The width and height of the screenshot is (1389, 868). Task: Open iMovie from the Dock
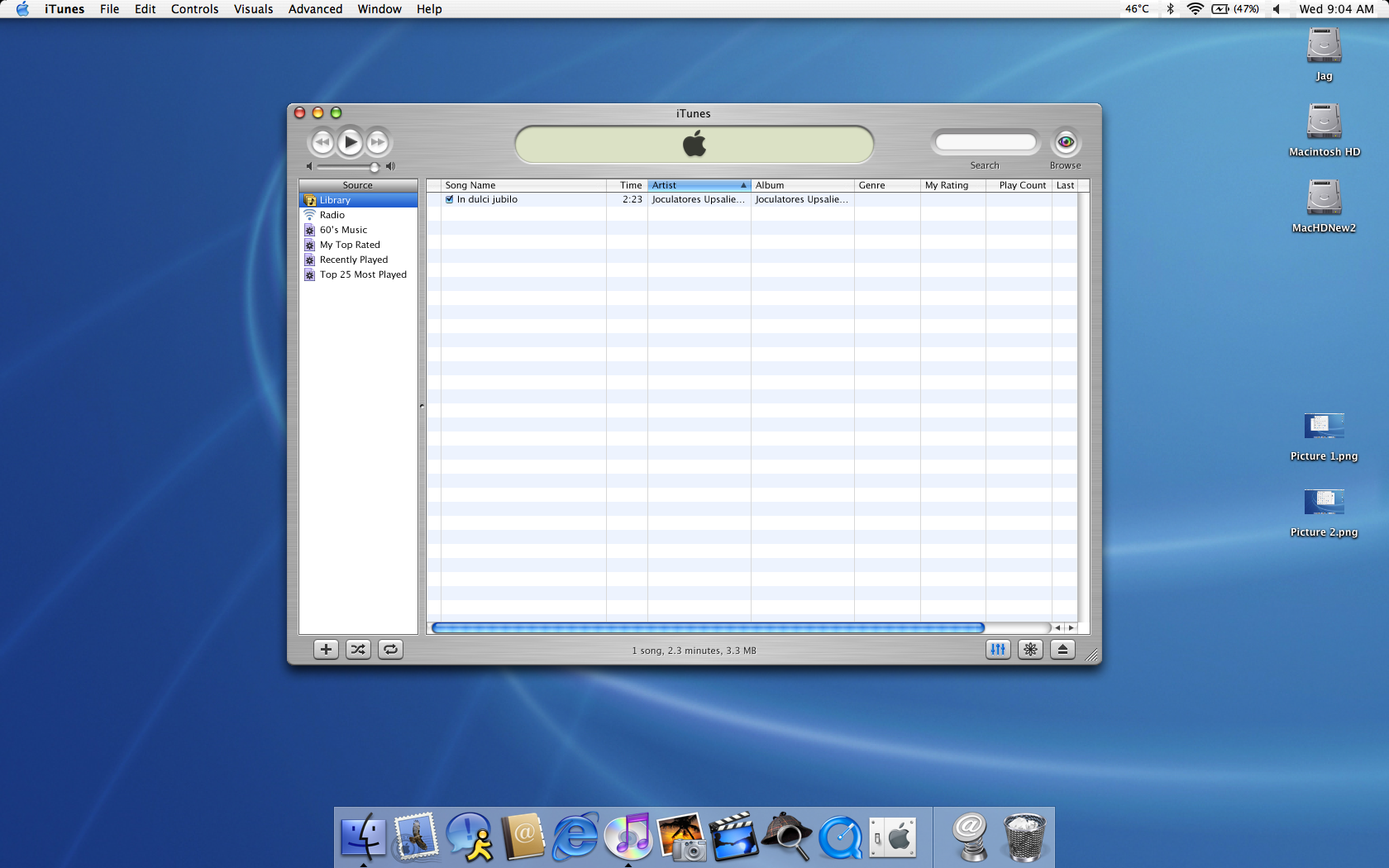(734, 837)
